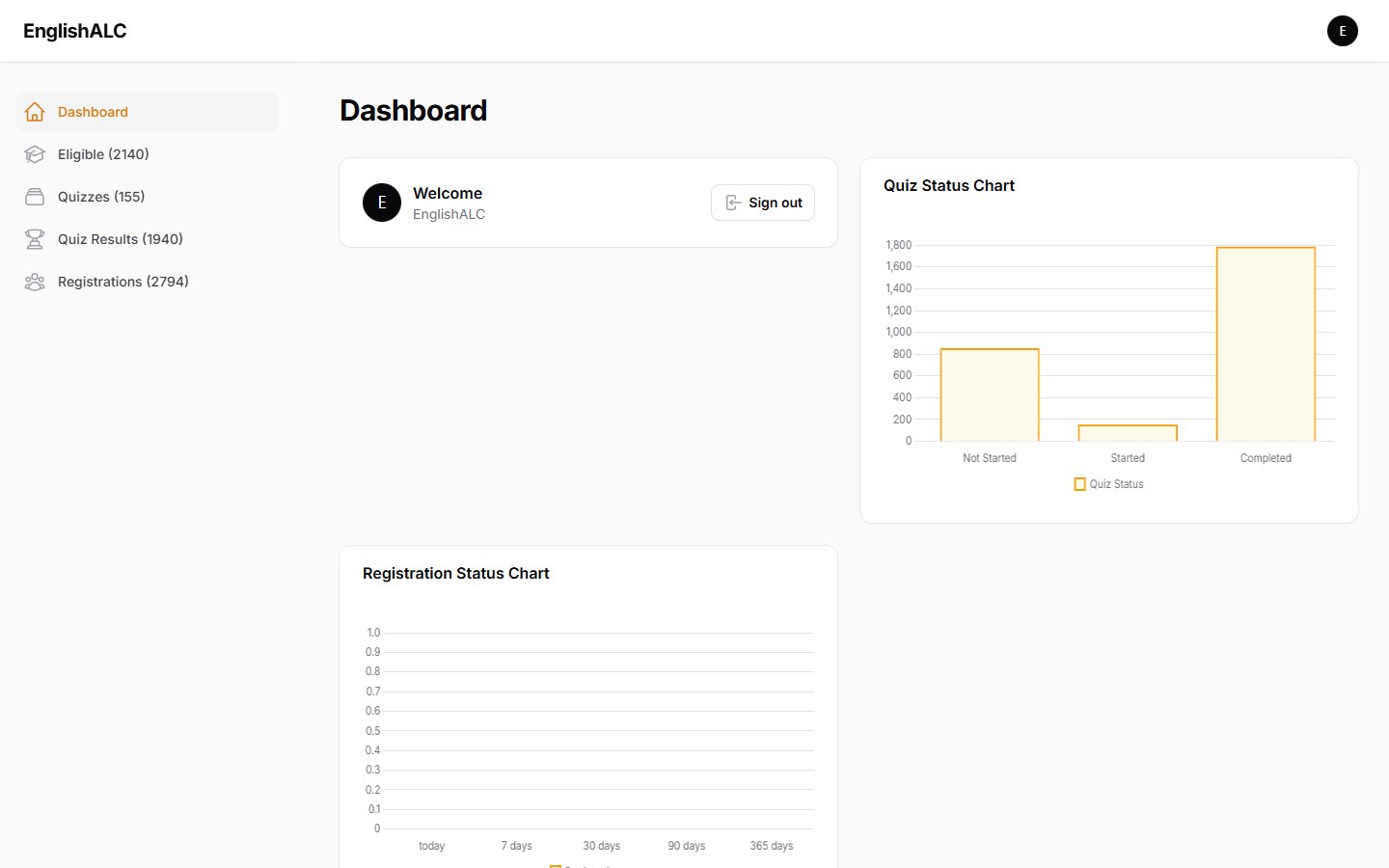Click the Dashboard page heading
1389x868 pixels.
click(x=414, y=110)
